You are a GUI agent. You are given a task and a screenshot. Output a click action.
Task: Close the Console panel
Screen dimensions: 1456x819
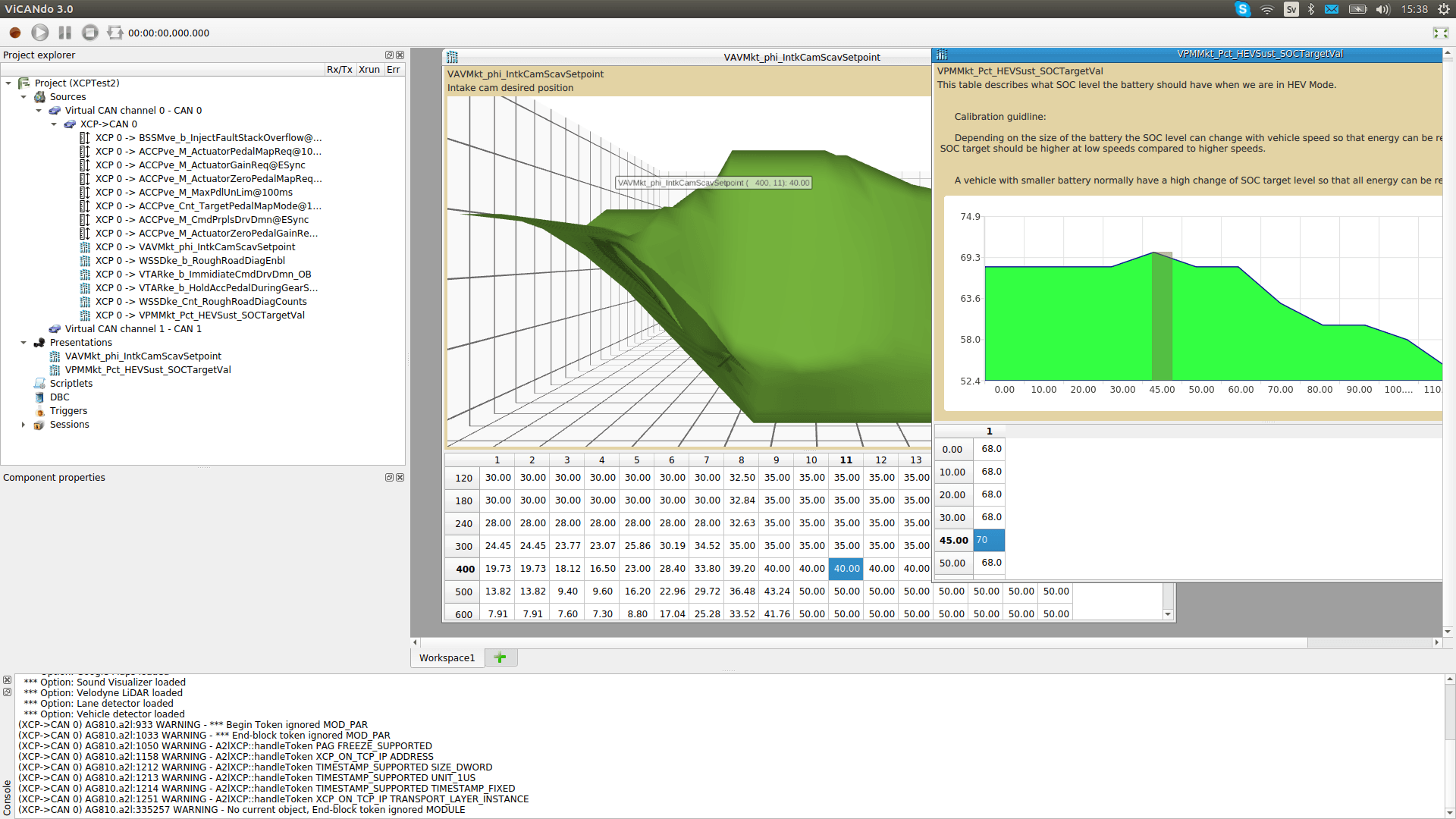[x=7, y=680]
